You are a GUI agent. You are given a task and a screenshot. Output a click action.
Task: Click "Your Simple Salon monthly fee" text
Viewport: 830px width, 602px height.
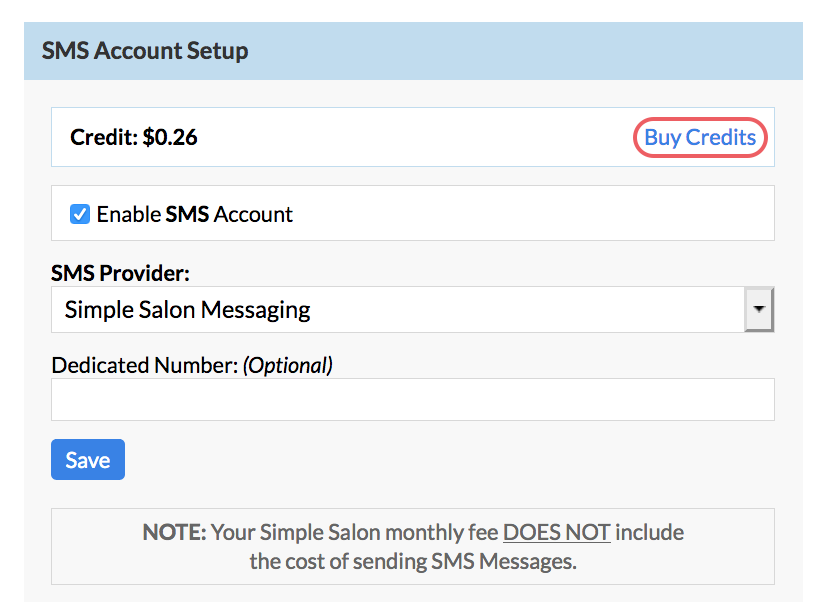(354, 532)
